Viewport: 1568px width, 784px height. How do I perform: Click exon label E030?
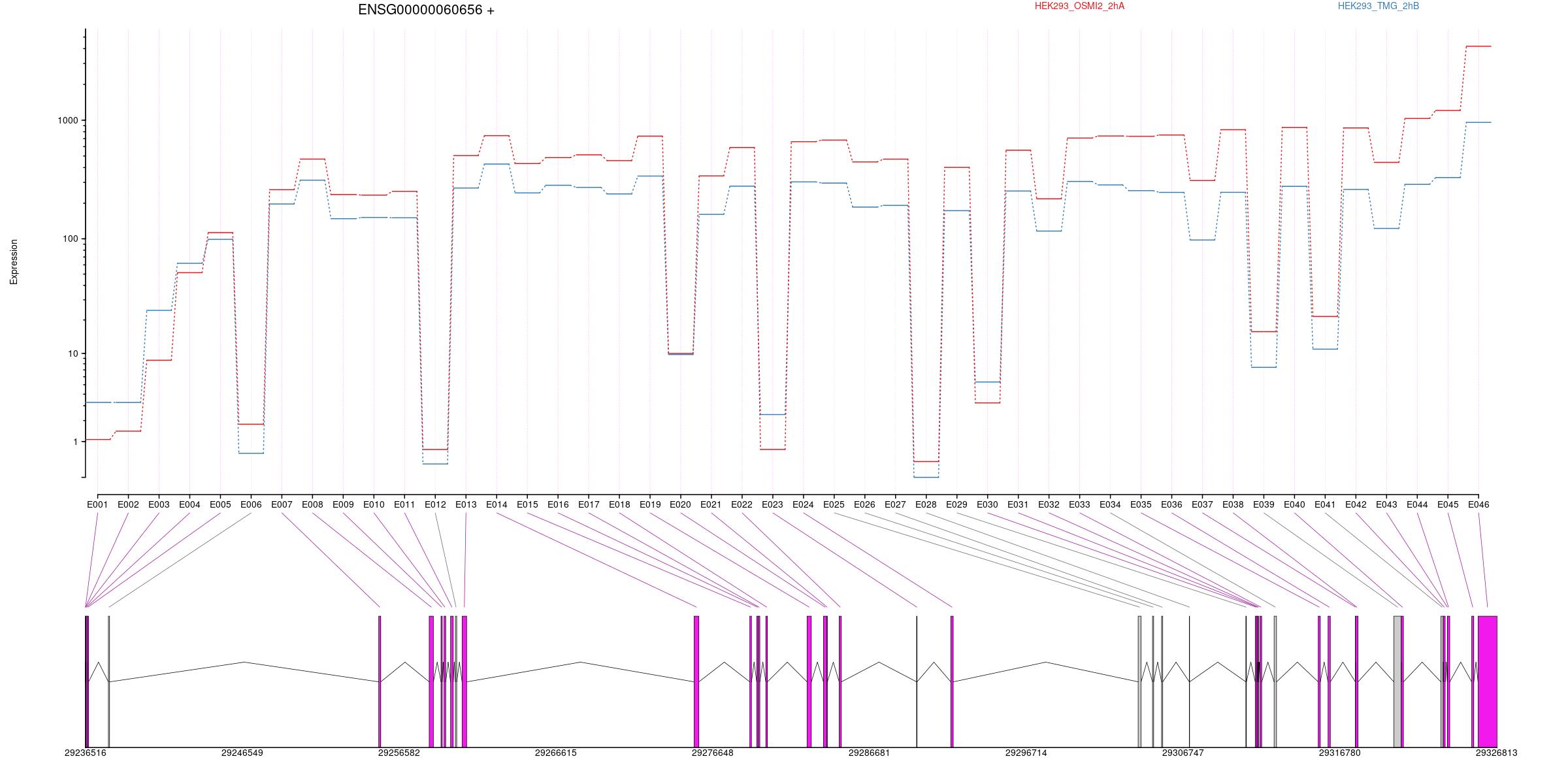[987, 504]
